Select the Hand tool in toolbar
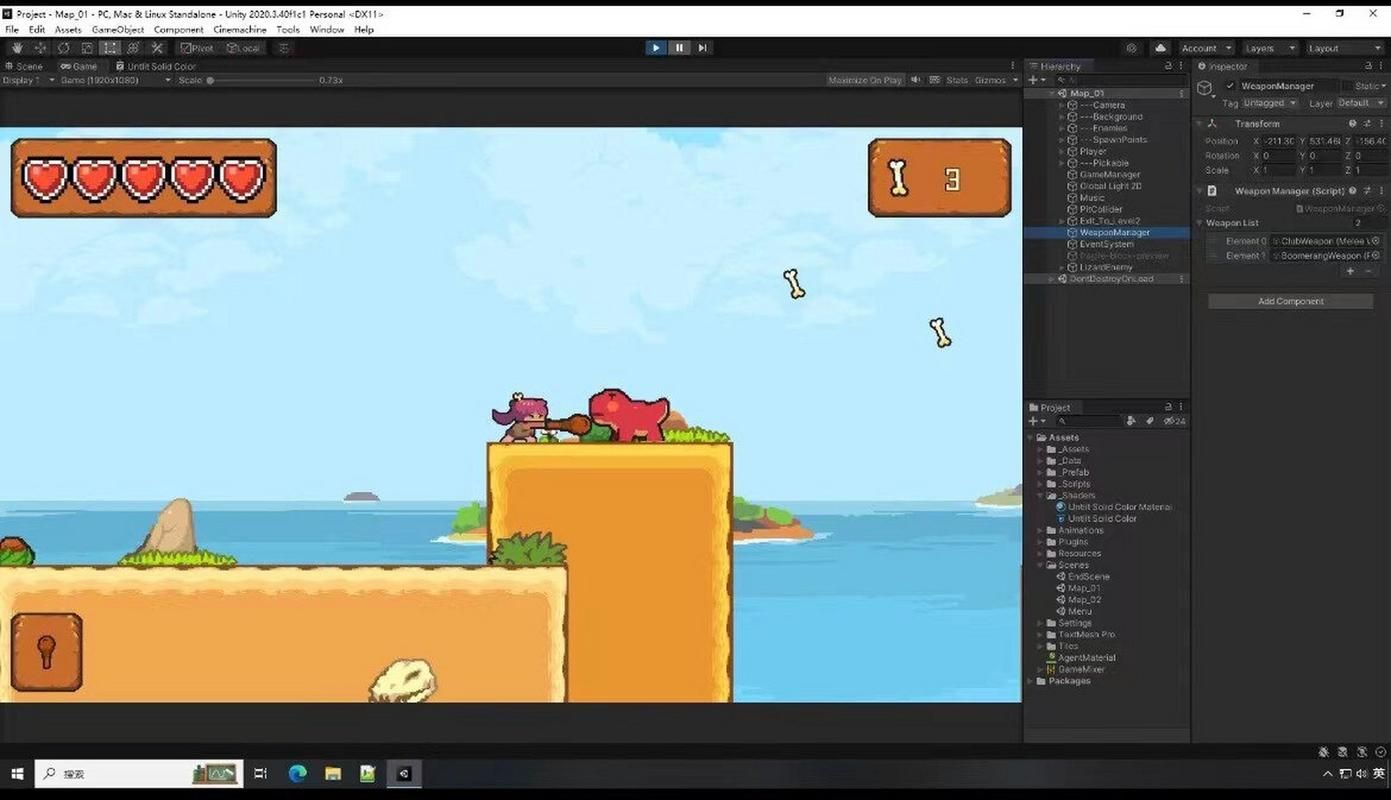The width and height of the screenshot is (1391, 800). (16, 48)
